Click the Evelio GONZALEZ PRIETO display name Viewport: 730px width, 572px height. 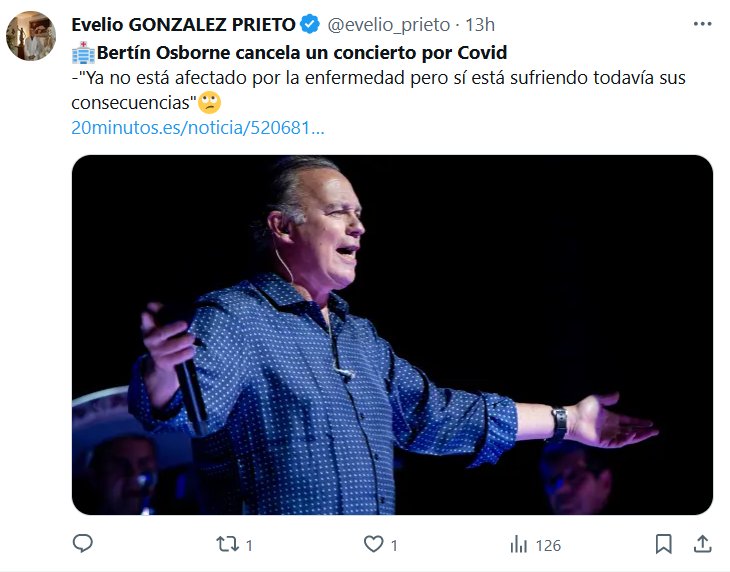point(184,25)
